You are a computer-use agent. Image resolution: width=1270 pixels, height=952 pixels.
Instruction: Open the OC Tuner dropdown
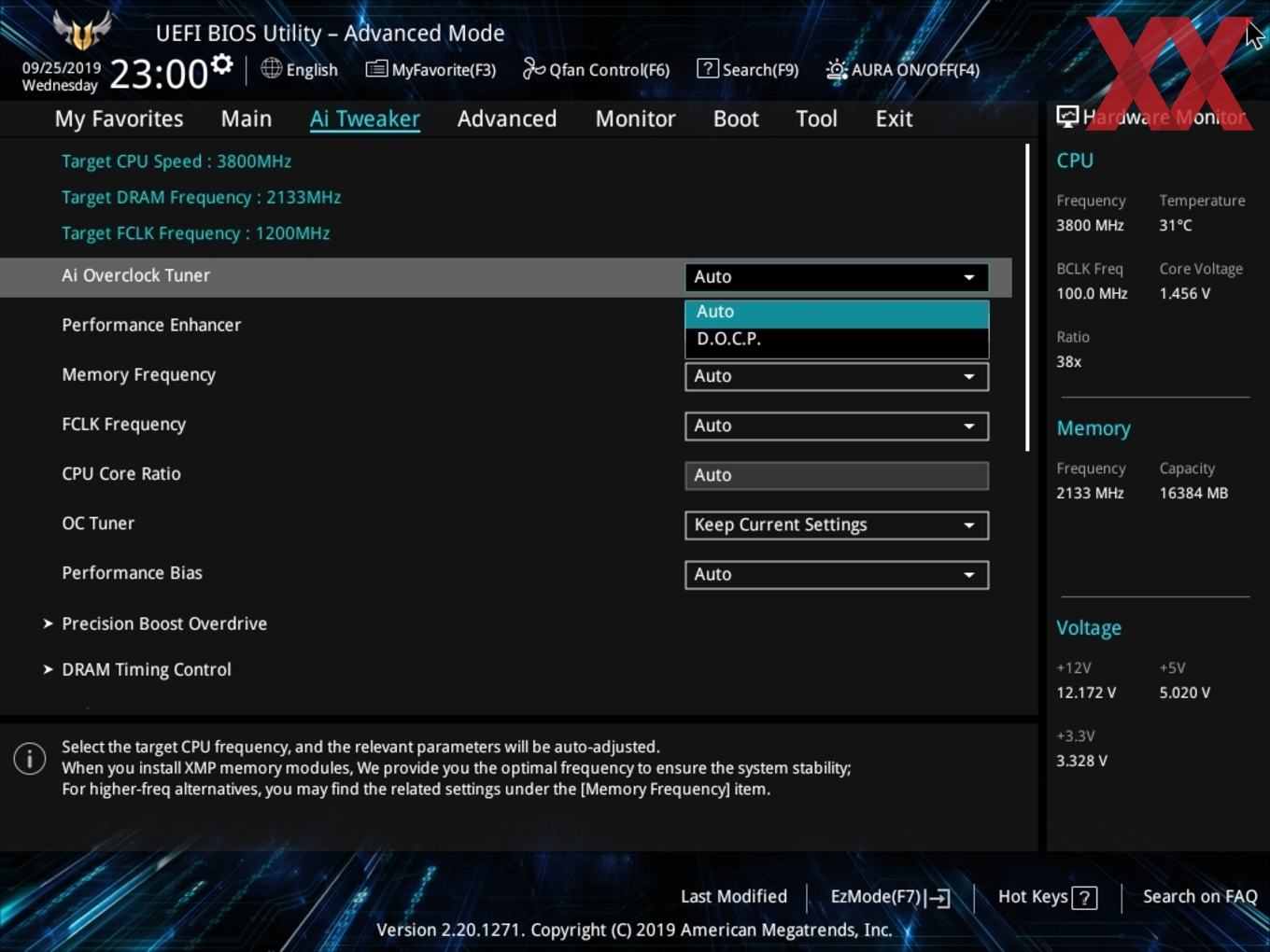(x=837, y=525)
